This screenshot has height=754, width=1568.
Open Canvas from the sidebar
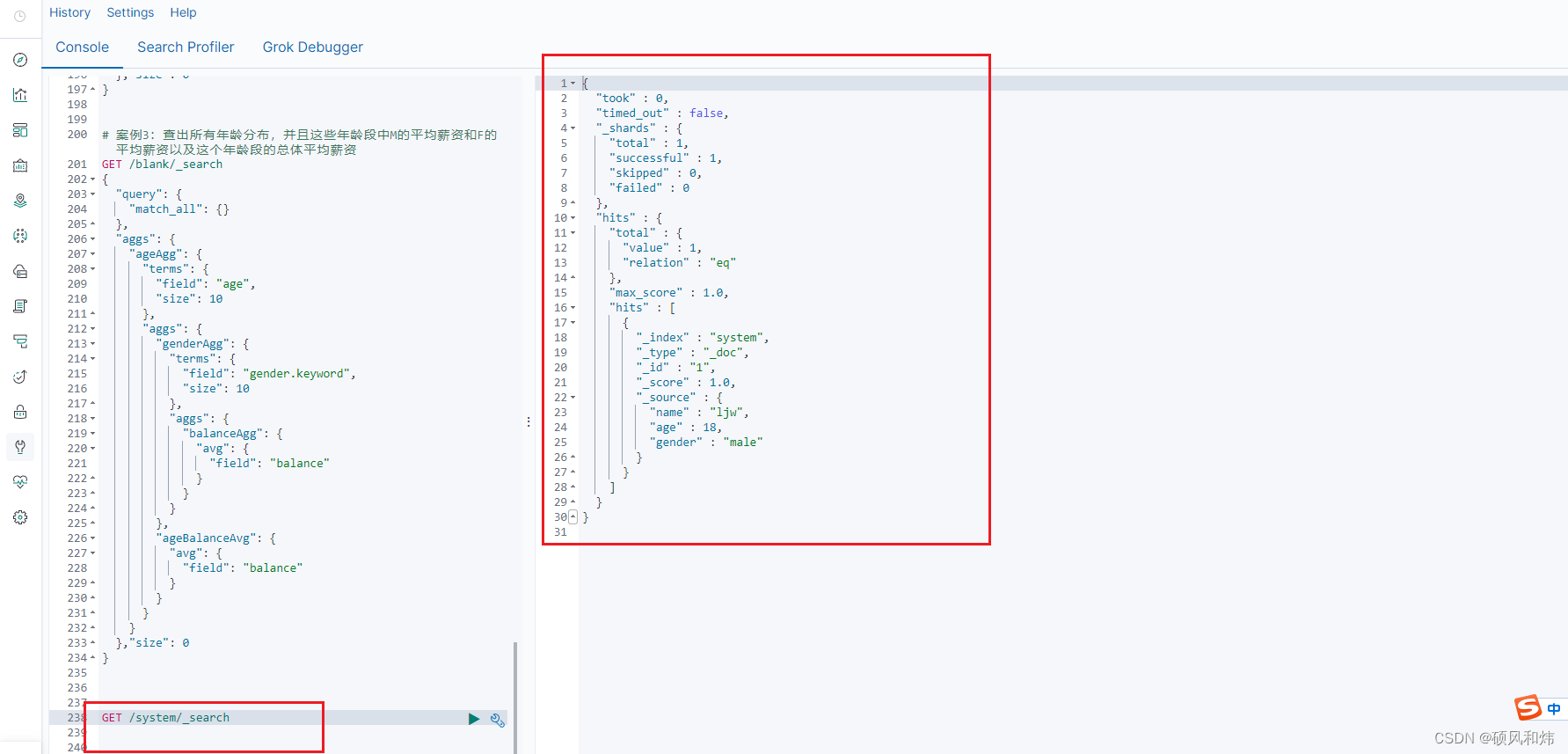(x=20, y=165)
